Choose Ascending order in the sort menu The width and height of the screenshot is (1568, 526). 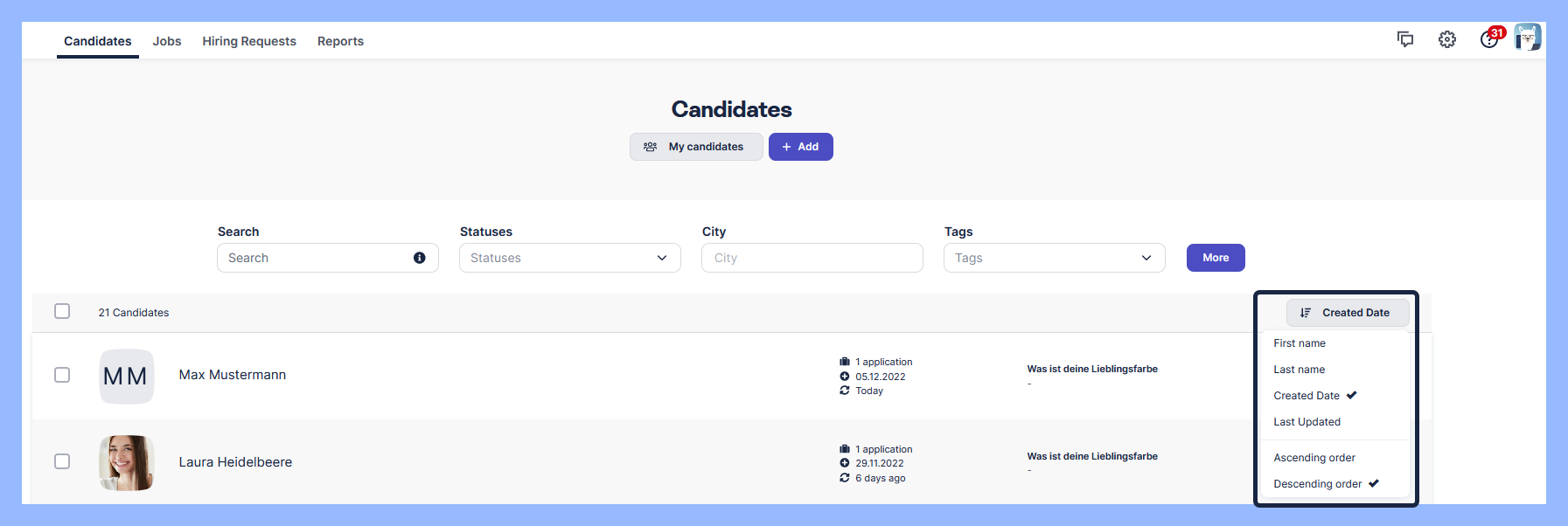[x=1314, y=458]
